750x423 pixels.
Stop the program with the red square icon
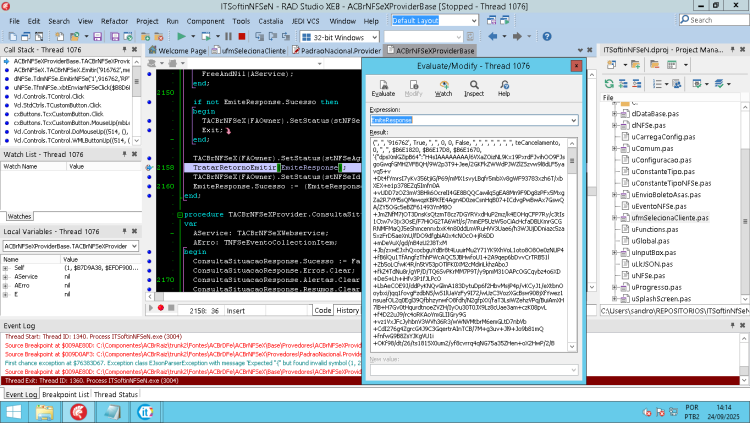coord(242,36)
